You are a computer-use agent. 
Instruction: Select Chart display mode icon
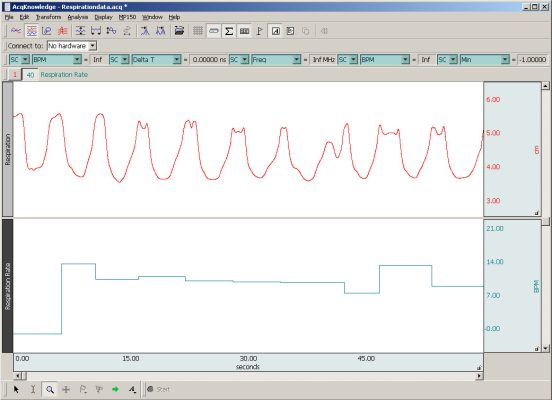tap(32, 31)
